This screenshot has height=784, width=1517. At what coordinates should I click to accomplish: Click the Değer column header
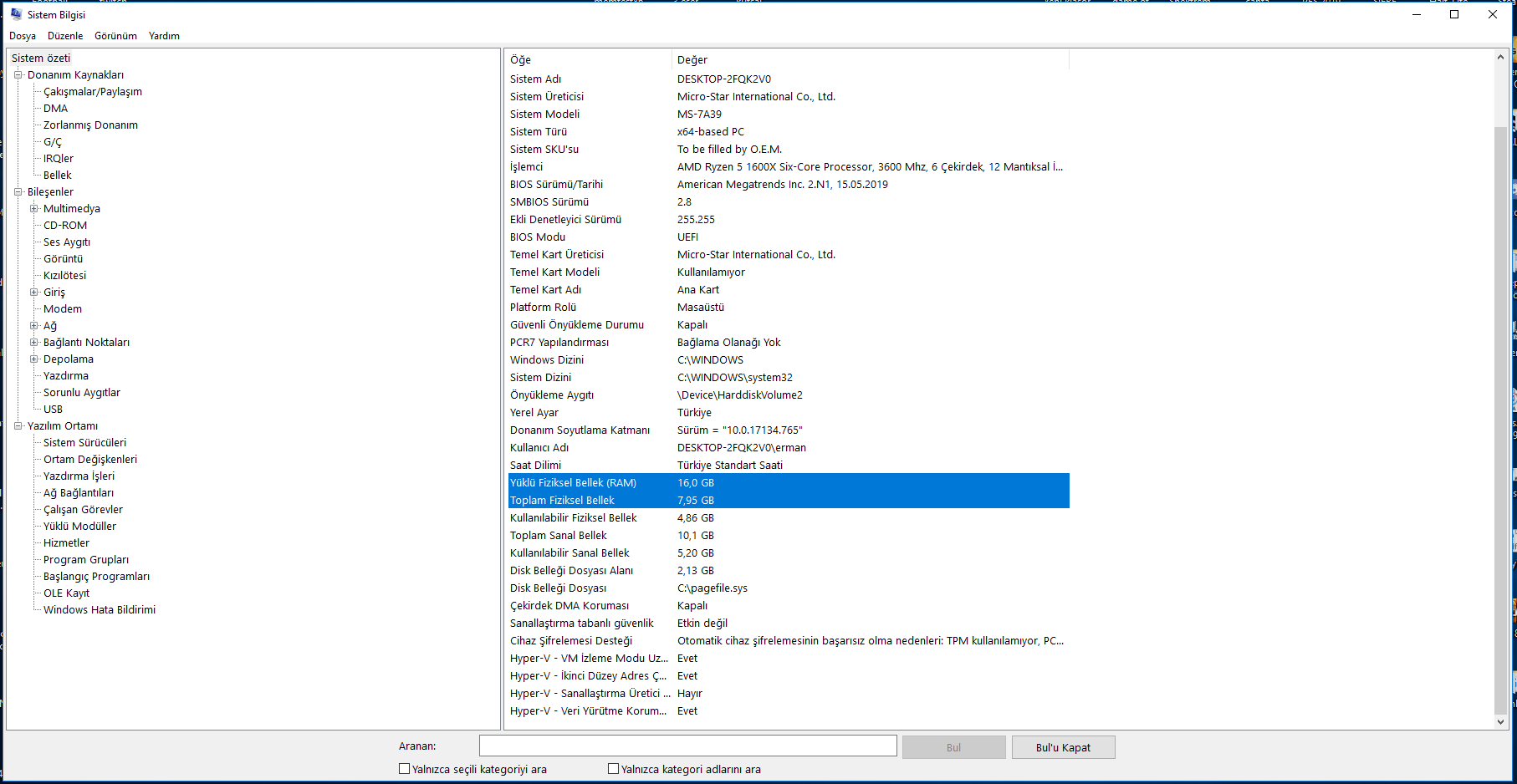point(871,60)
